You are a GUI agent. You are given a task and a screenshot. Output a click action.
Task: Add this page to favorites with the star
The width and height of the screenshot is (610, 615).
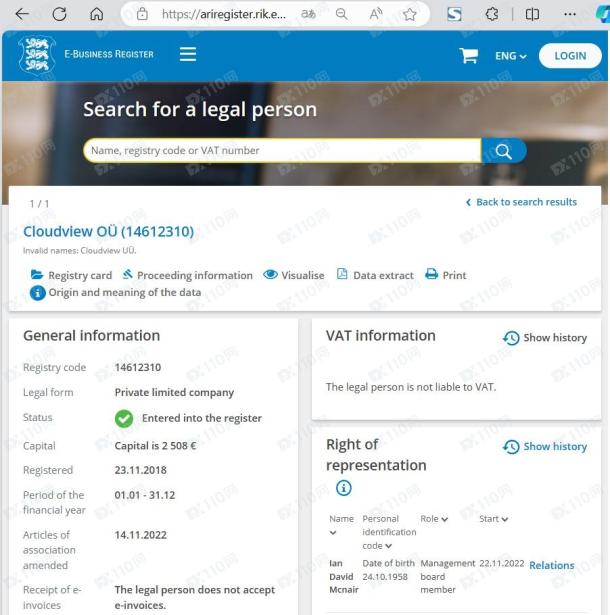pyautogui.click(x=410, y=14)
